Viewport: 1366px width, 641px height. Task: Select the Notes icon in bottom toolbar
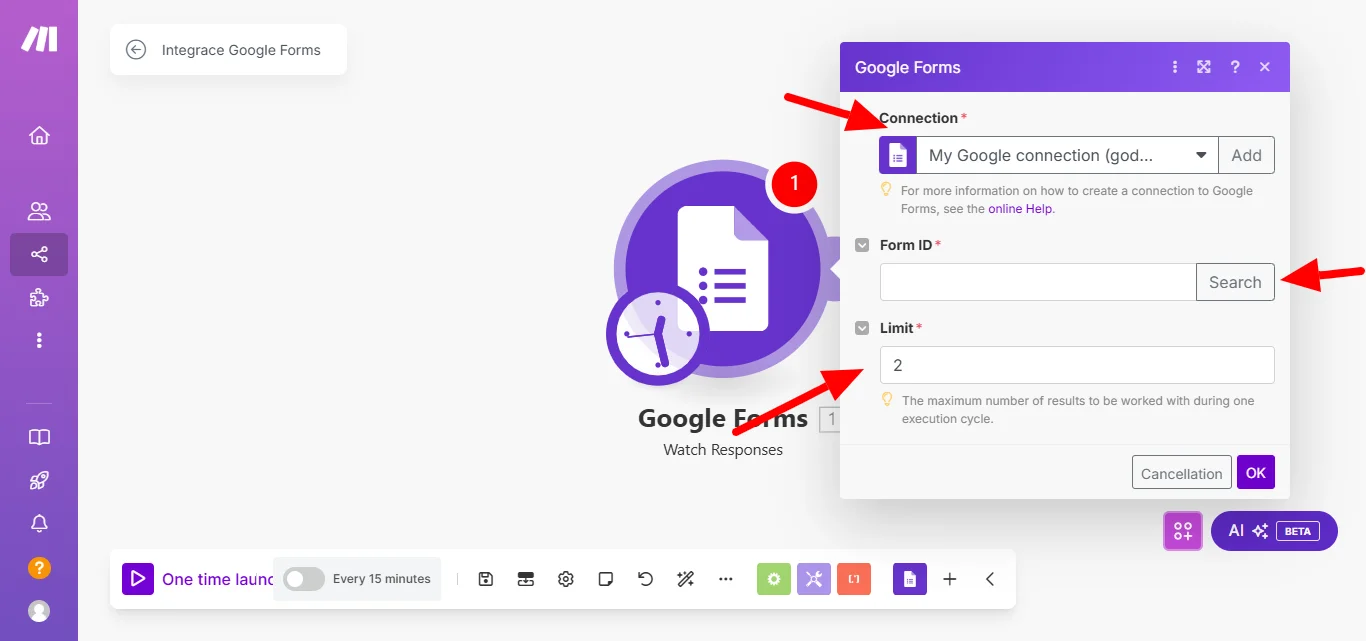click(605, 578)
